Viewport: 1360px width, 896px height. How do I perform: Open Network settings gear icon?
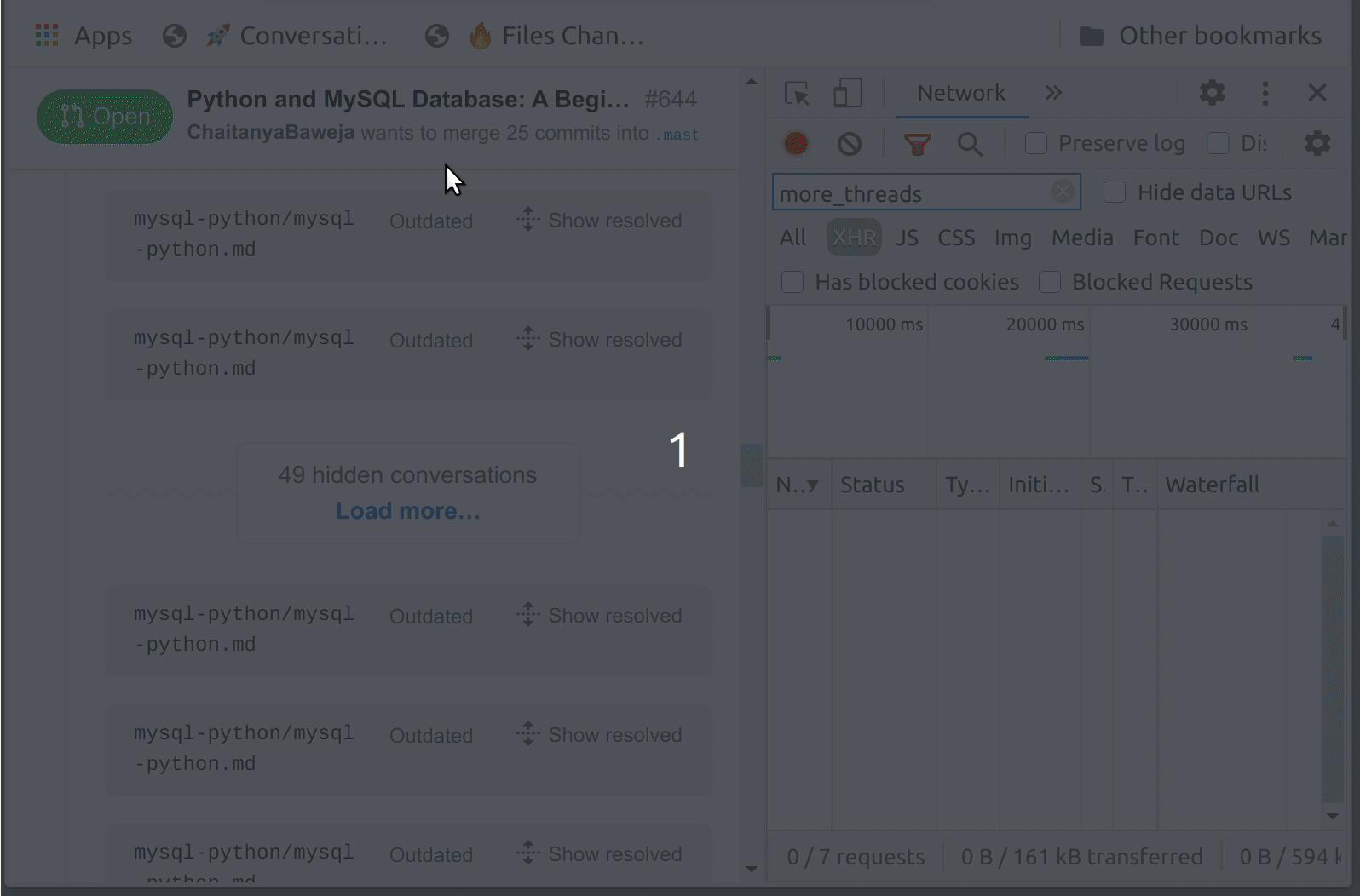[x=1317, y=143]
